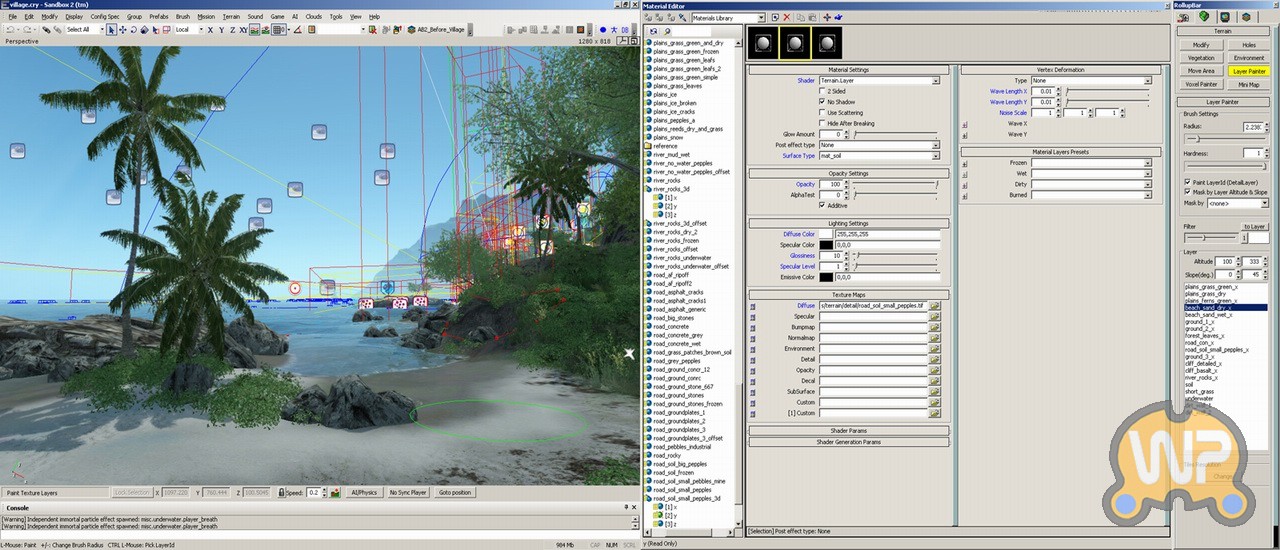Enable the 2 Sided checkbox

(822, 91)
